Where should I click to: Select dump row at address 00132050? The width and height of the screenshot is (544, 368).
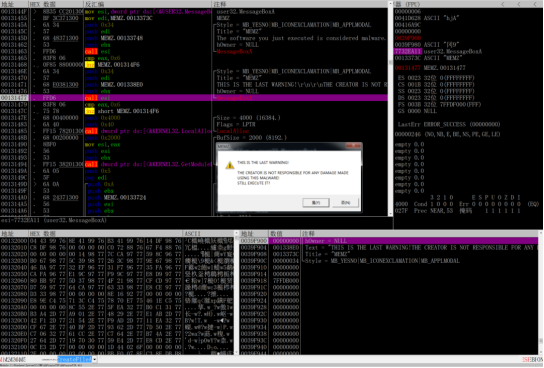click(x=117, y=274)
